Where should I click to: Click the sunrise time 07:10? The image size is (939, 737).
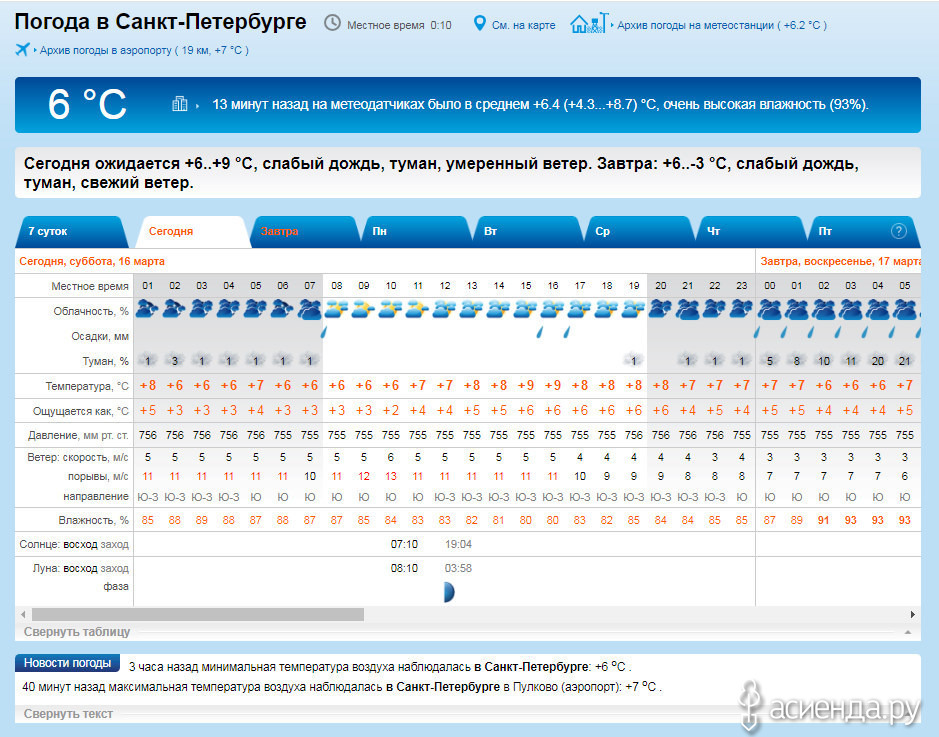[x=404, y=544]
